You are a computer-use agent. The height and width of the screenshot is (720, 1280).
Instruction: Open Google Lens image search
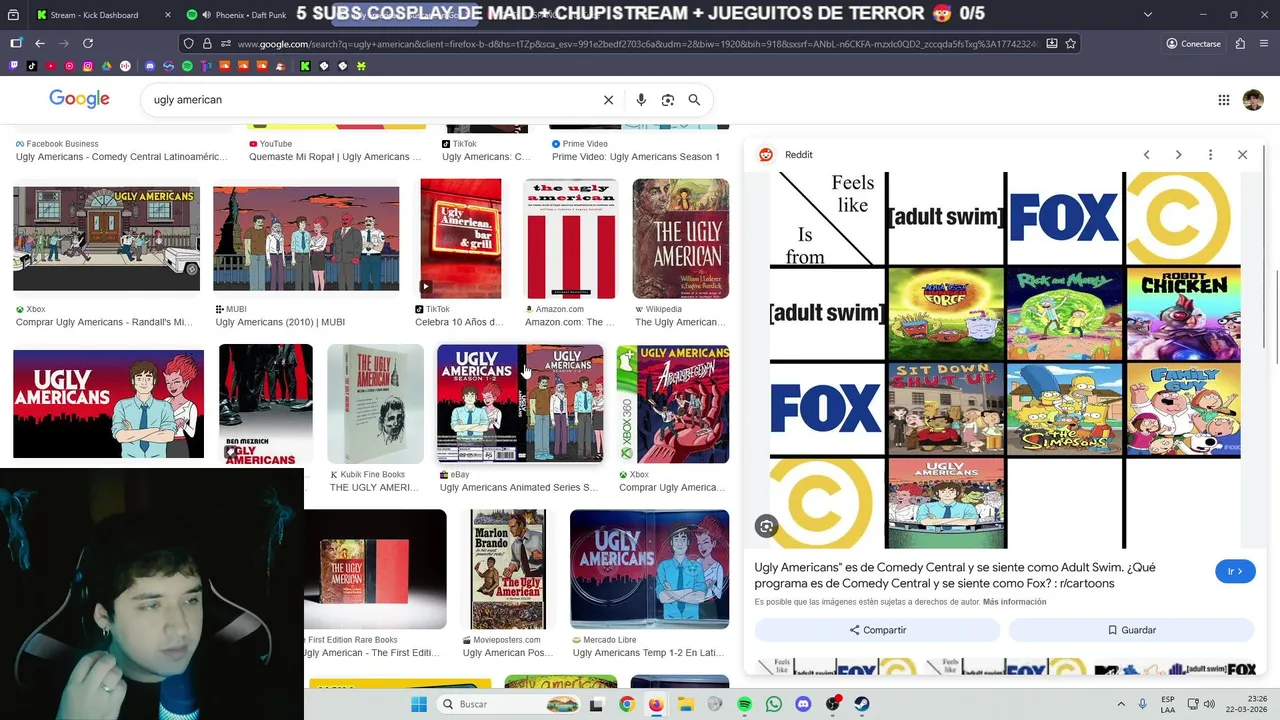coord(668,100)
